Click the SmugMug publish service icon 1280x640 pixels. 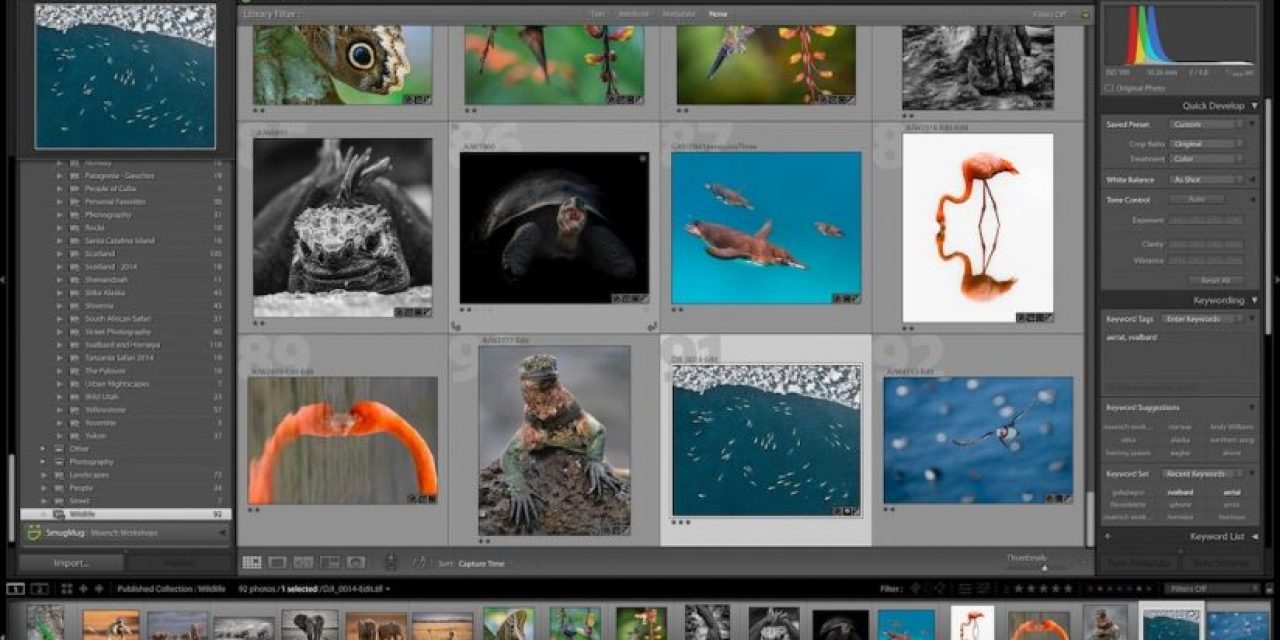(32, 533)
